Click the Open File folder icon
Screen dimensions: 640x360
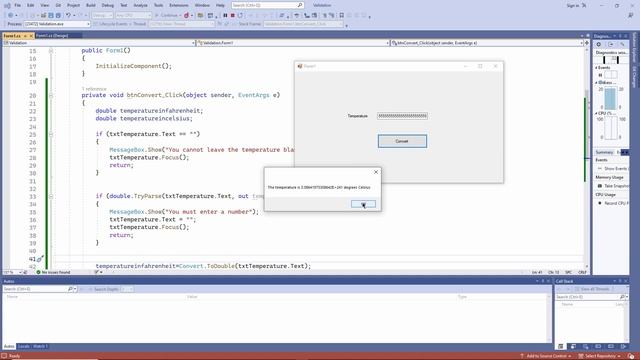pos(43,16)
